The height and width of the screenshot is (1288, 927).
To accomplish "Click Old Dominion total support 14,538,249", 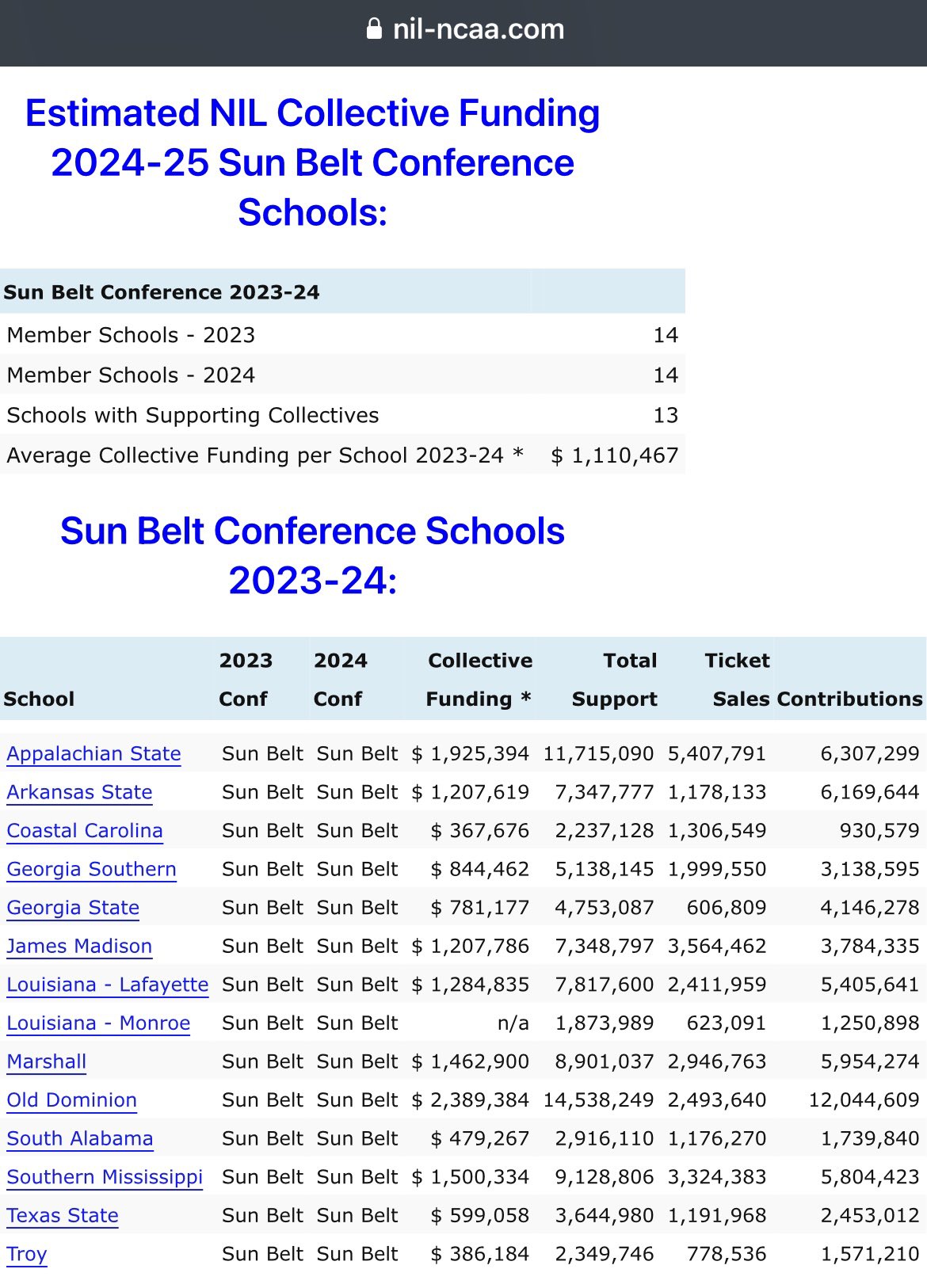I will tap(598, 1100).
